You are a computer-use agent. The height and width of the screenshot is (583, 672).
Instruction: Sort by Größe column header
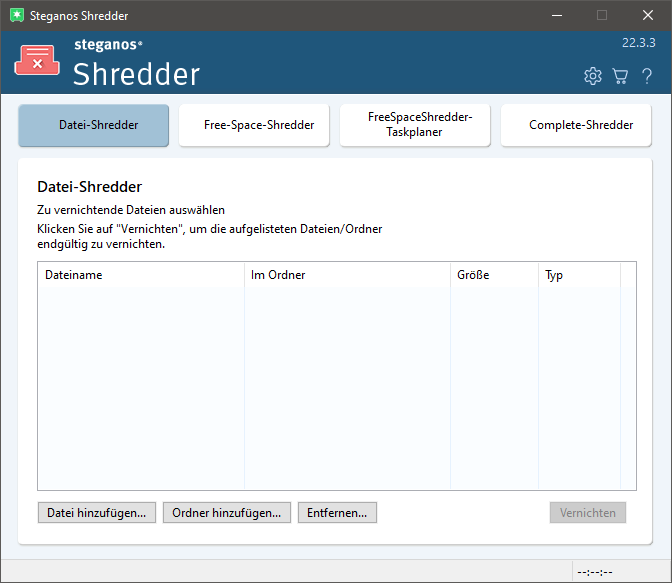[494, 275]
